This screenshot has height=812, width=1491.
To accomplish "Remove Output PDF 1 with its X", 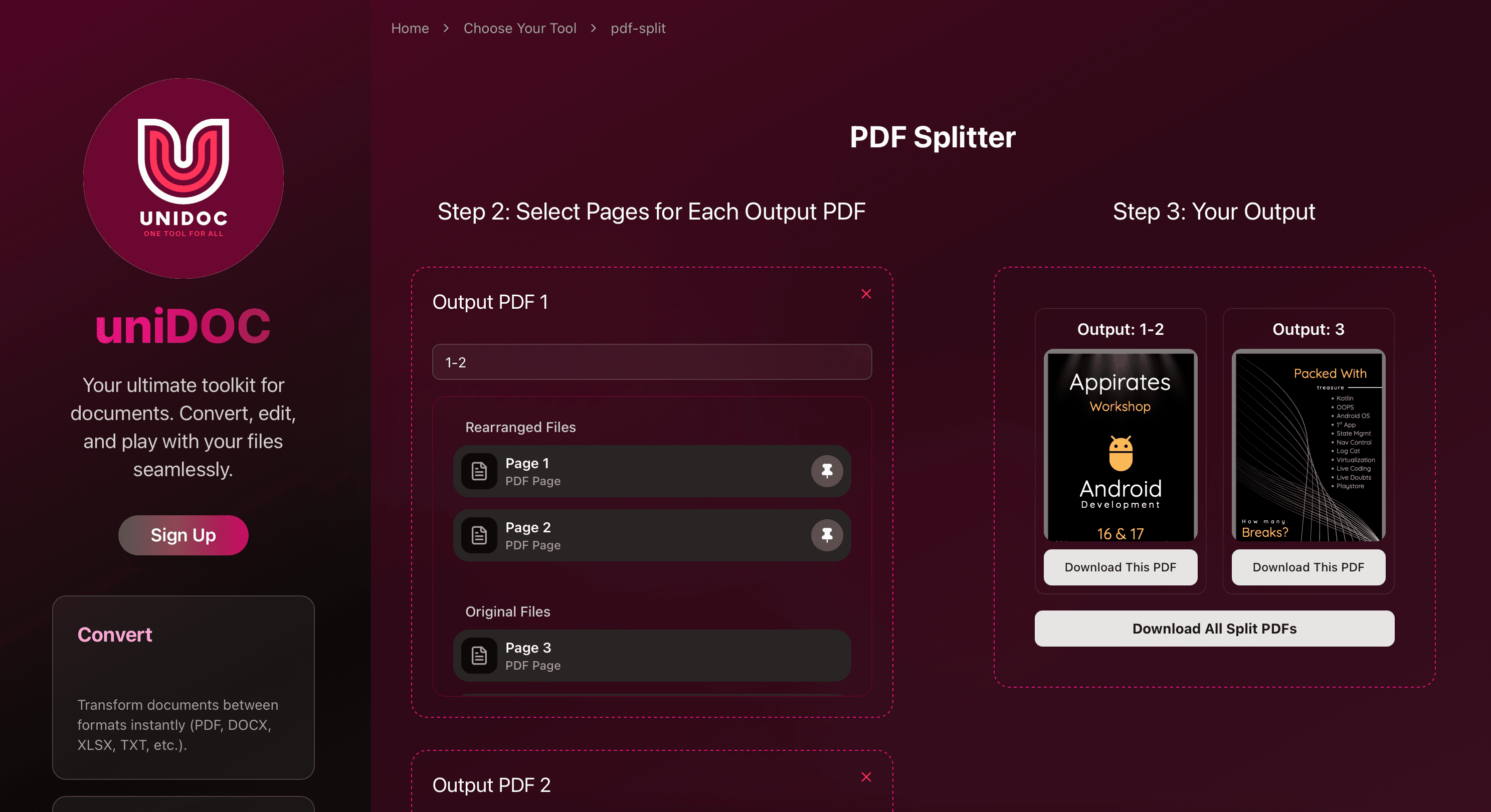I will [x=866, y=294].
